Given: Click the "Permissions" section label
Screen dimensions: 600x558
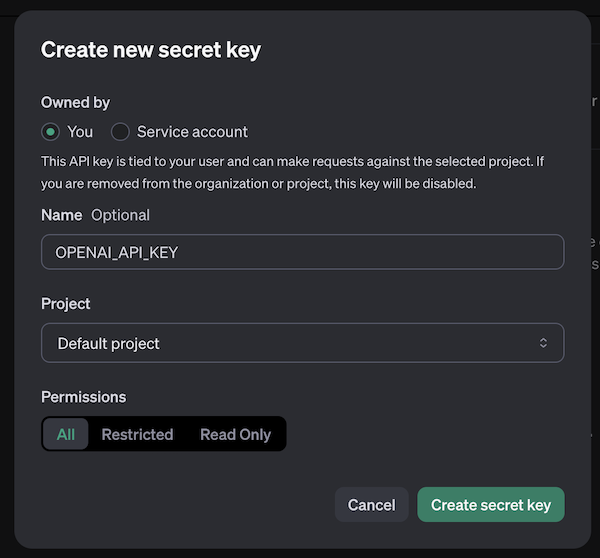Looking at the screenshot, I should pyautogui.click(x=83, y=397).
